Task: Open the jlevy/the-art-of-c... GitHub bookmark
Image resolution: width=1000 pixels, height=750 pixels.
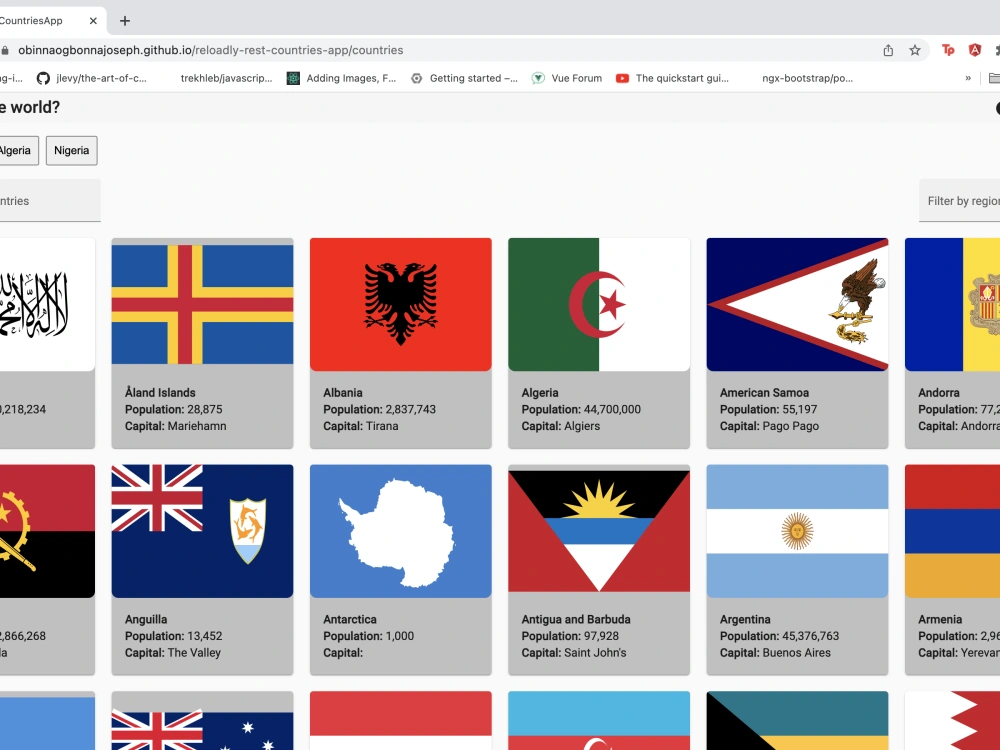Action: 92,78
